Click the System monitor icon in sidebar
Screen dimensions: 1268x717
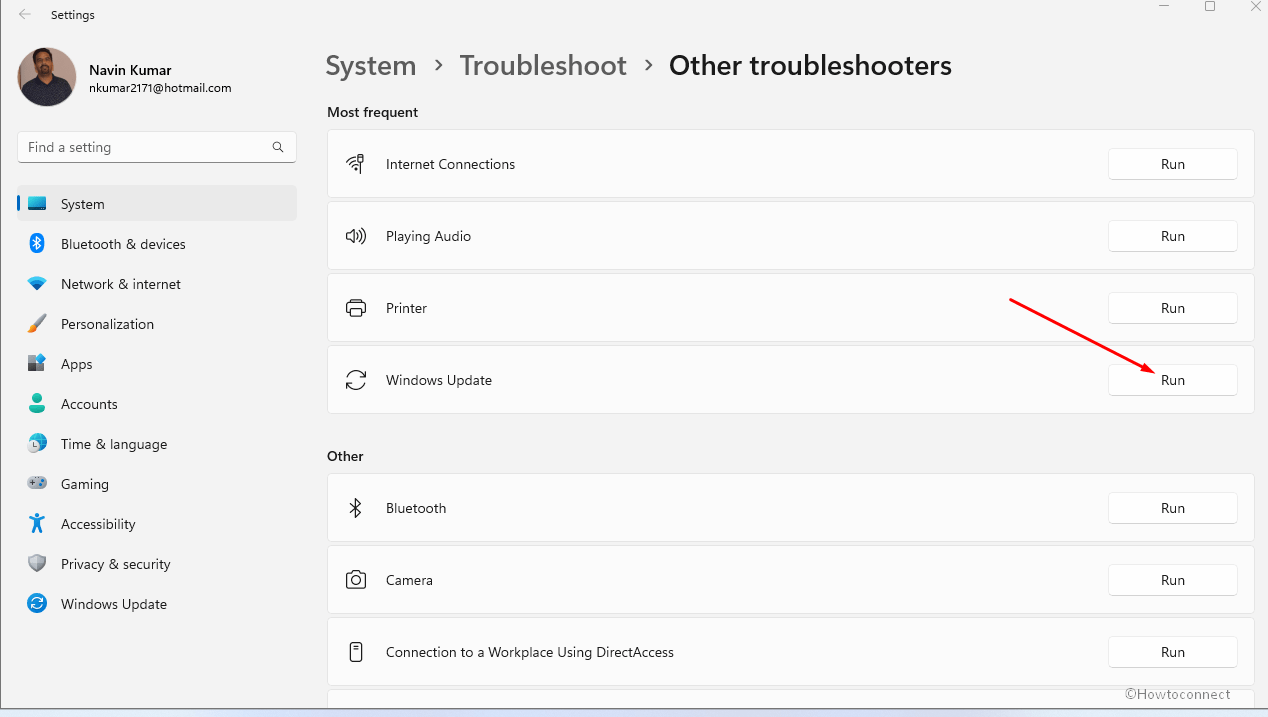[37, 204]
